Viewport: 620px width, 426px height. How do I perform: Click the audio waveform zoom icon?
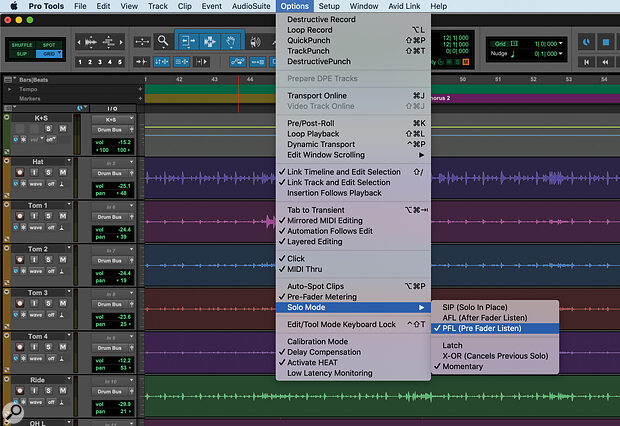coord(91,42)
